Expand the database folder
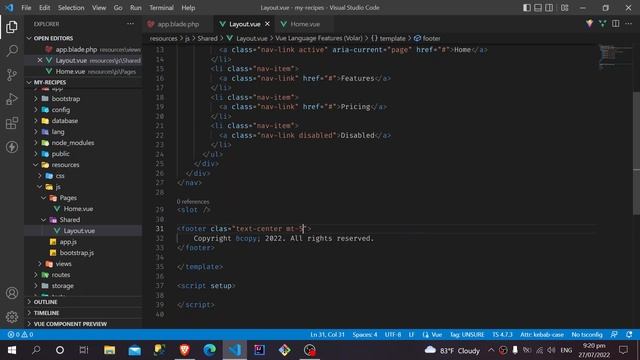Screen dimensions: 640x360 coord(36,121)
